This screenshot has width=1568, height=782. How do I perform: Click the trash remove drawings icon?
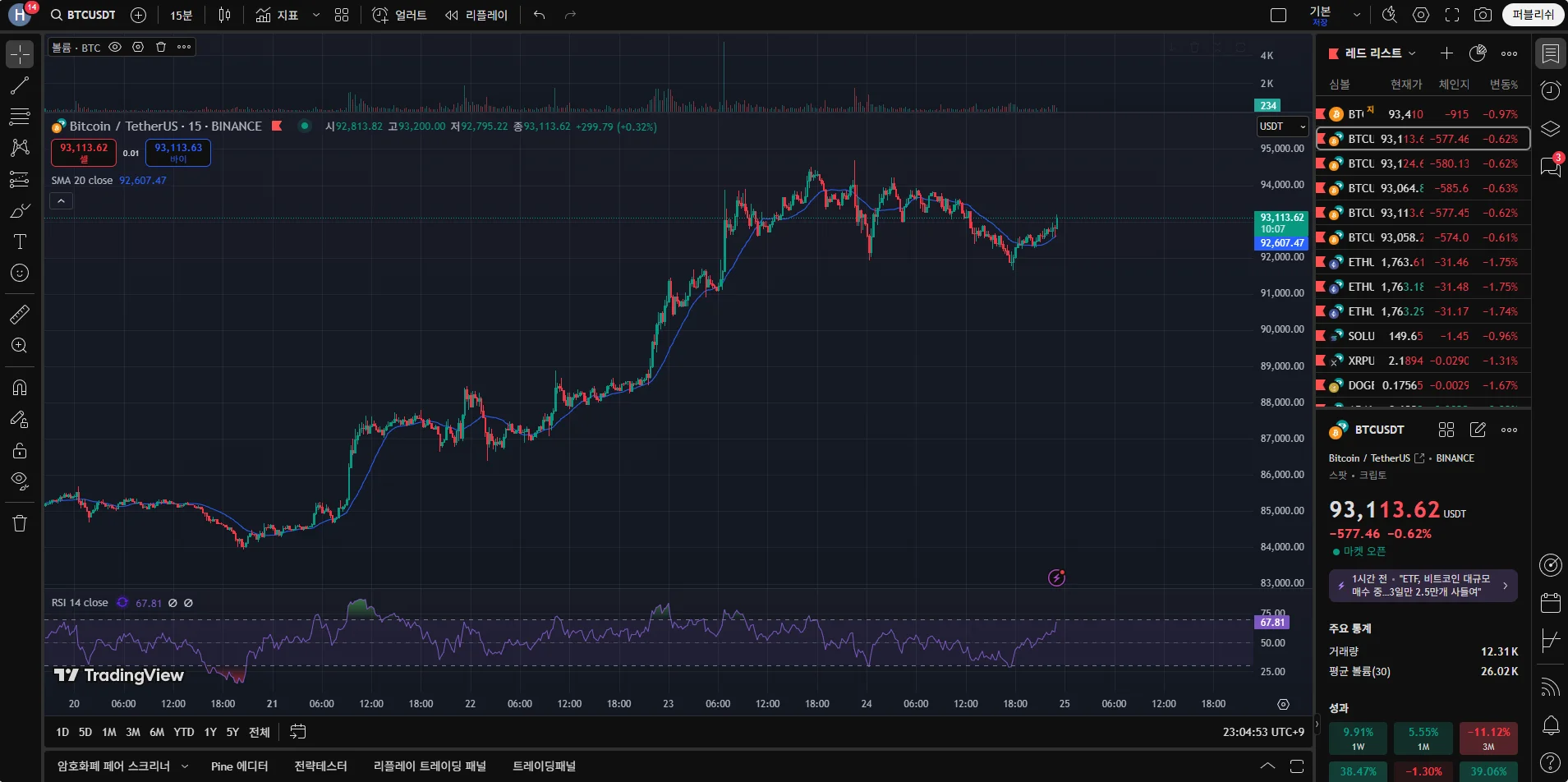(20, 523)
